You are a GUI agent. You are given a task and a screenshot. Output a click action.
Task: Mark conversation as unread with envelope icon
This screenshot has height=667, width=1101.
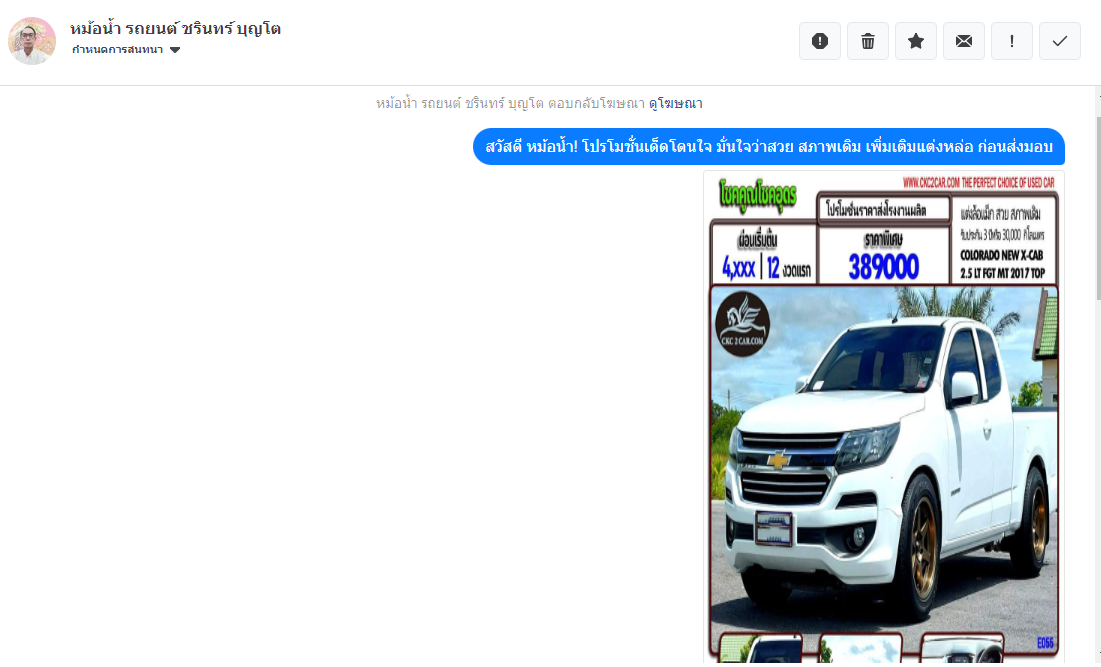(x=963, y=41)
